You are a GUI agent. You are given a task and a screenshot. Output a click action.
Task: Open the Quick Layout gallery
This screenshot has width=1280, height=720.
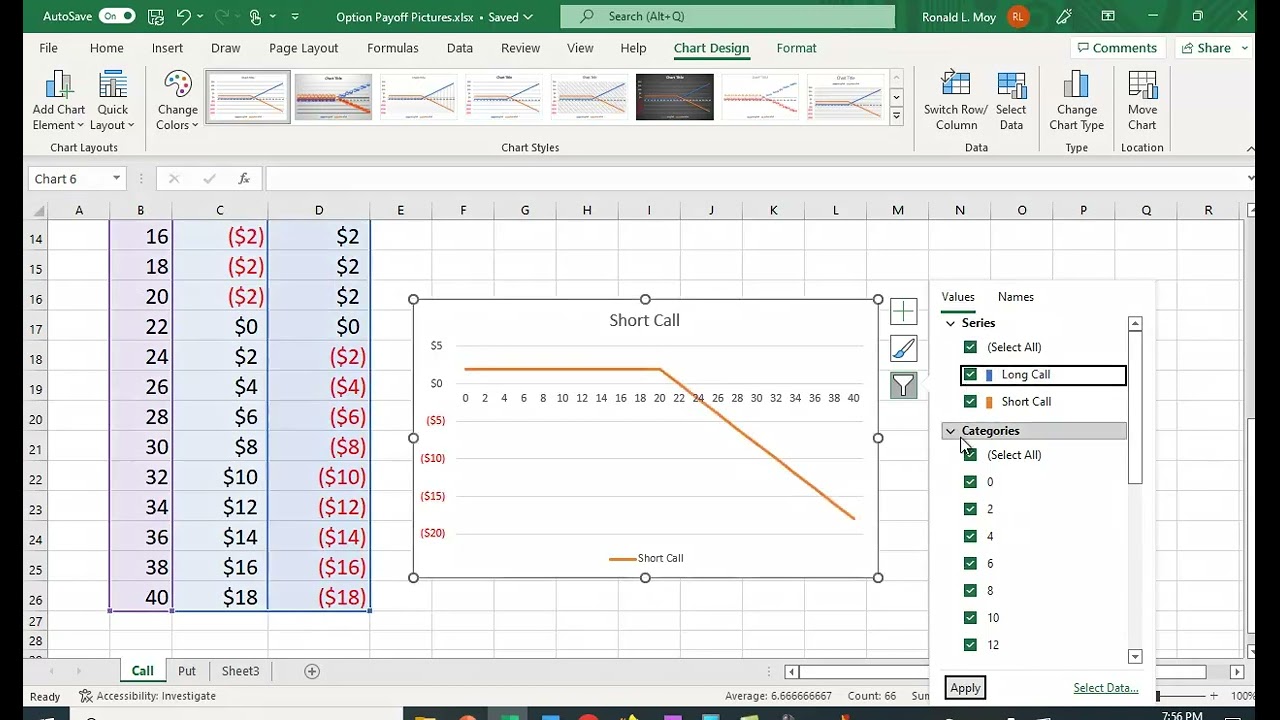pos(113,101)
